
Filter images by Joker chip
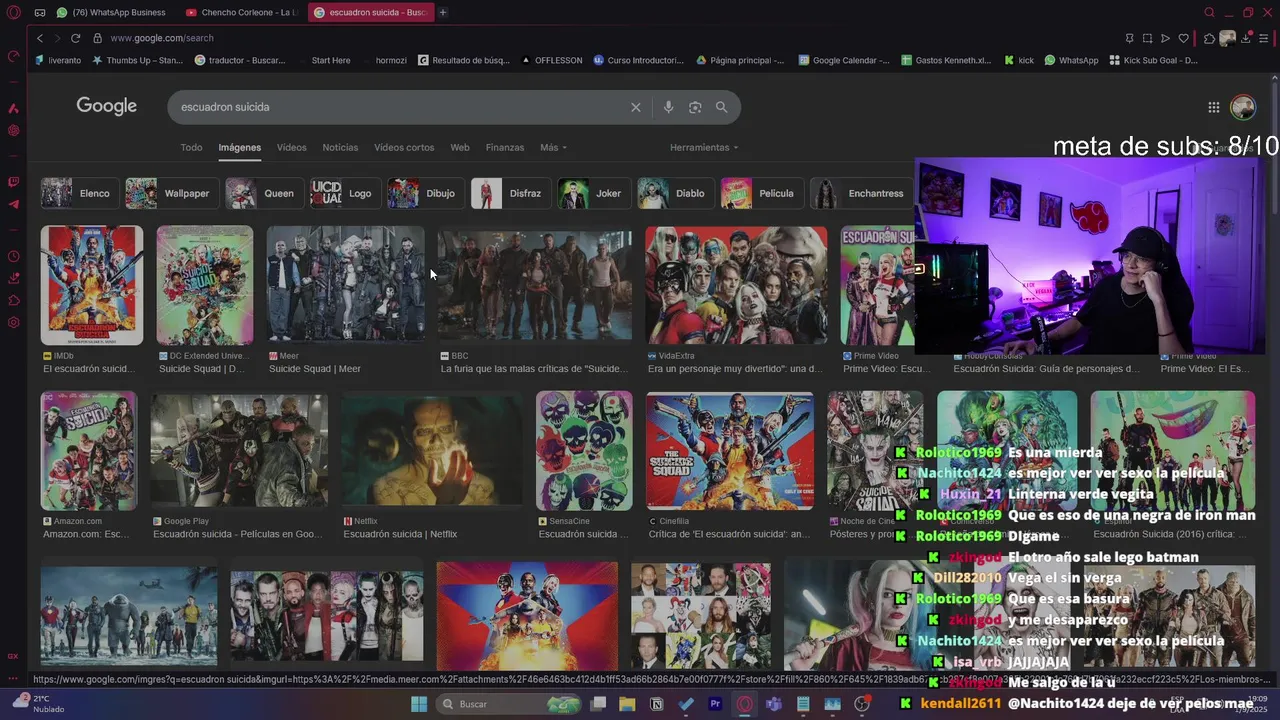pos(595,193)
